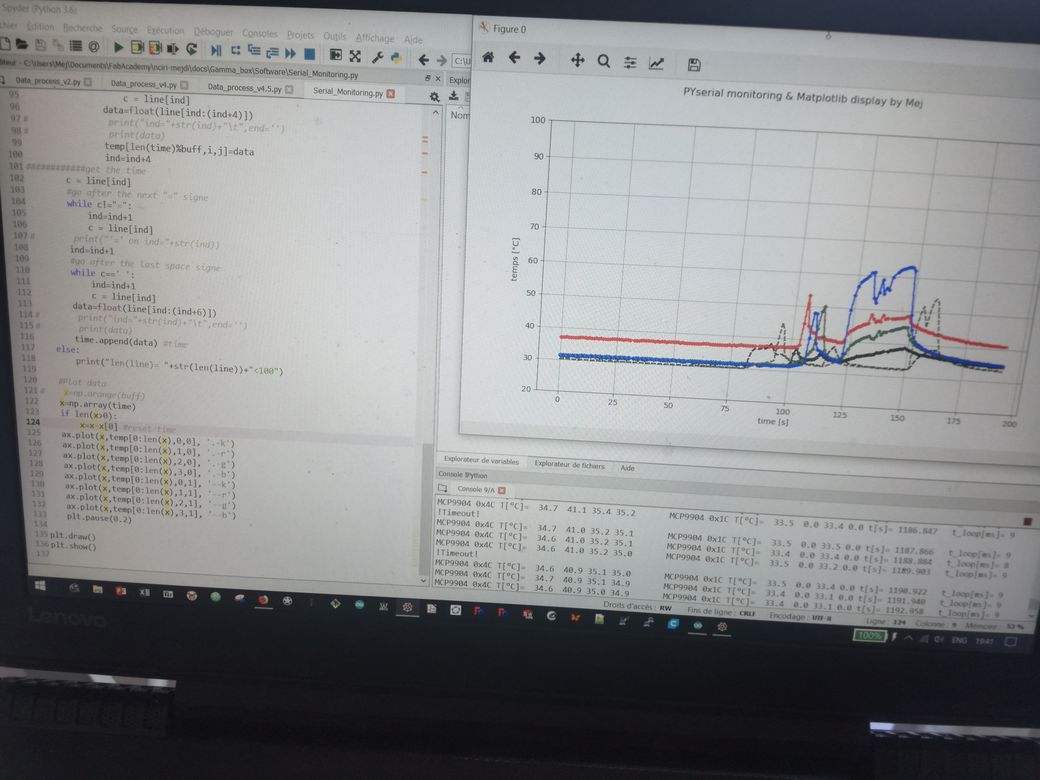The width and height of the screenshot is (1040, 780).
Task: Click the Spyder toolbar forward arrow
Action: coord(442,60)
